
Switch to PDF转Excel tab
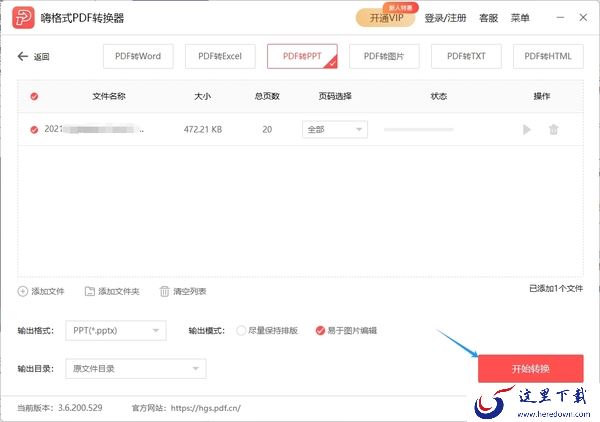[220, 56]
